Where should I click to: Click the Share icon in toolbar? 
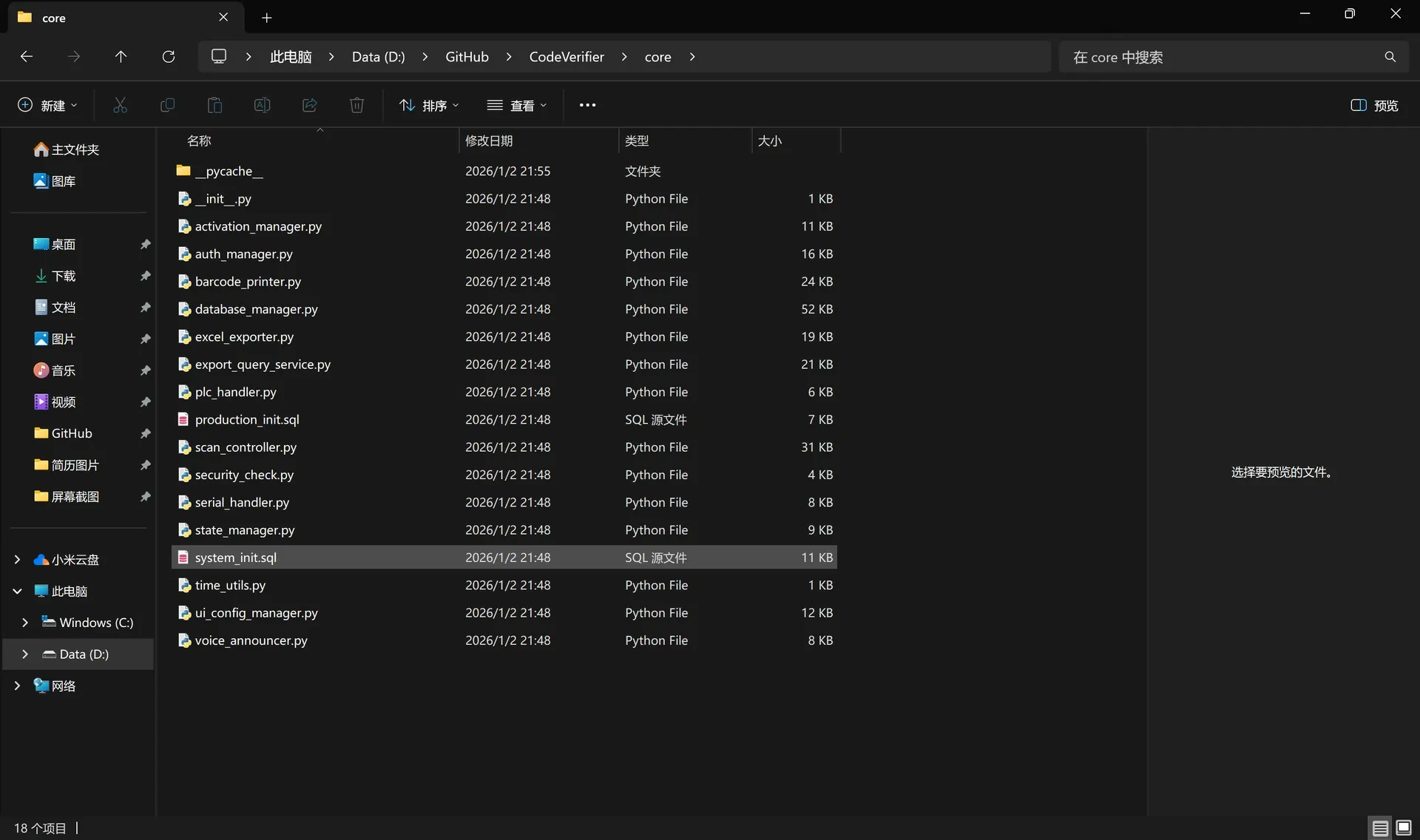[x=309, y=105]
